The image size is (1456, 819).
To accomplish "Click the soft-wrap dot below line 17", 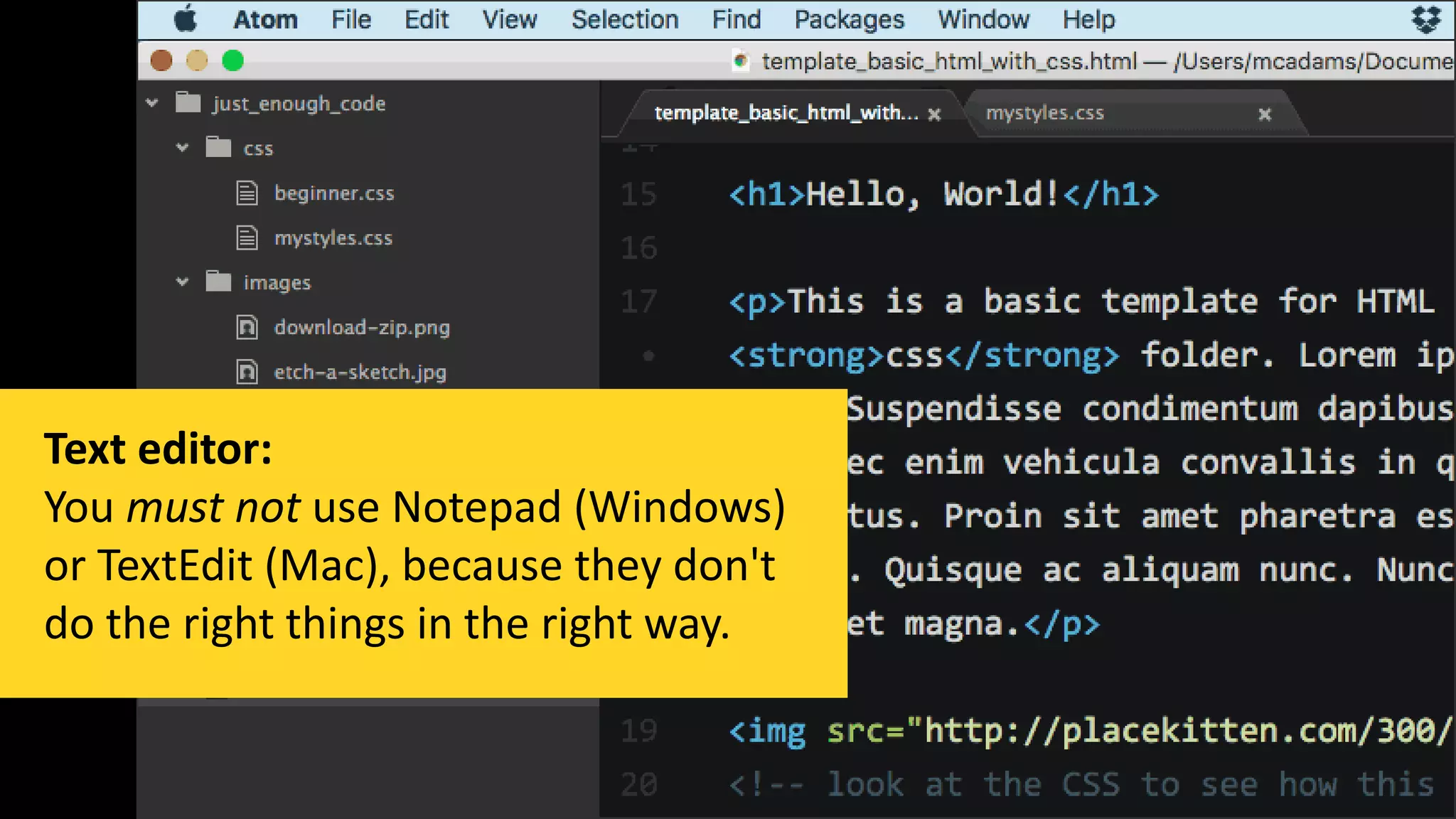I will [x=648, y=355].
